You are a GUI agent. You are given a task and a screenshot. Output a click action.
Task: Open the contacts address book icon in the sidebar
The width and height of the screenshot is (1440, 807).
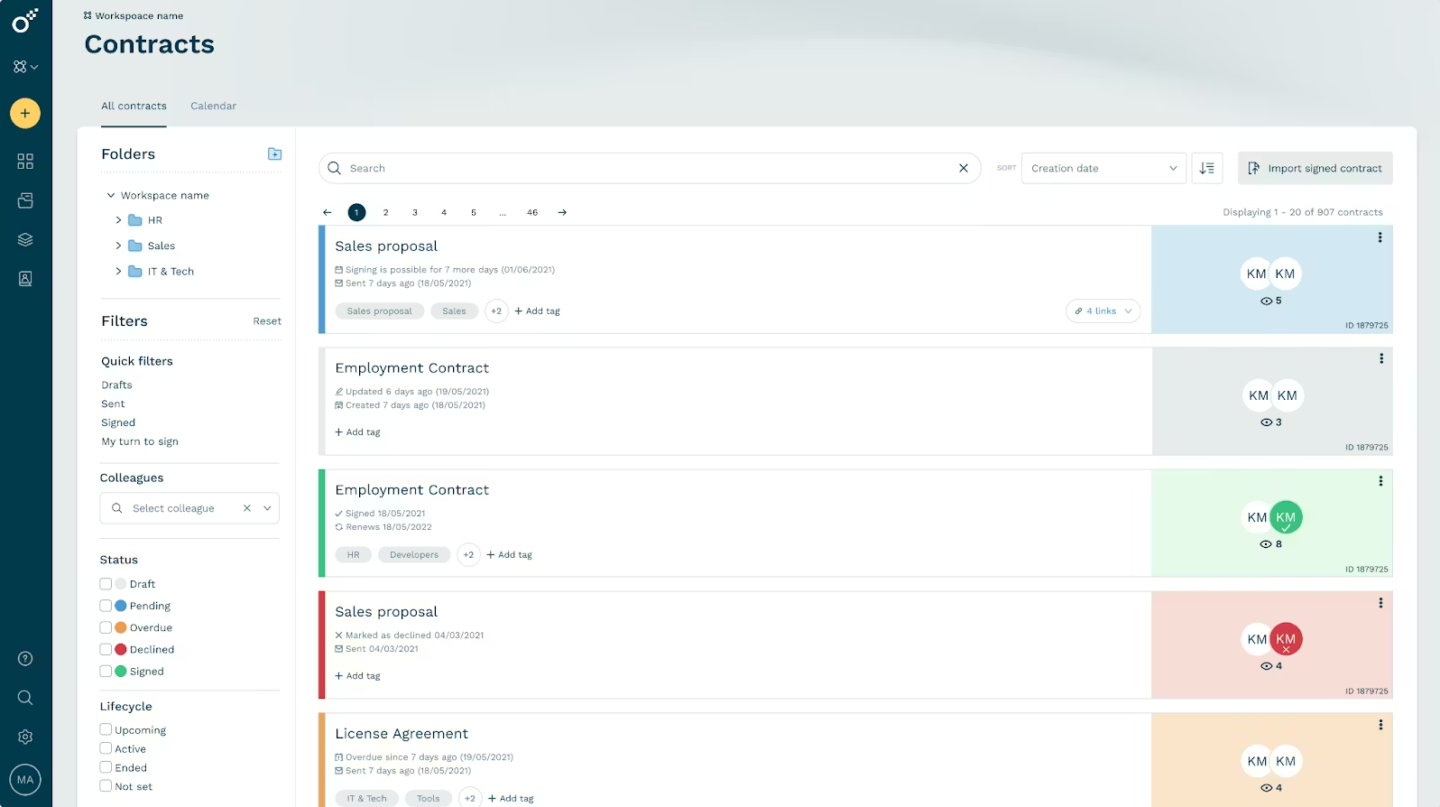[24, 278]
